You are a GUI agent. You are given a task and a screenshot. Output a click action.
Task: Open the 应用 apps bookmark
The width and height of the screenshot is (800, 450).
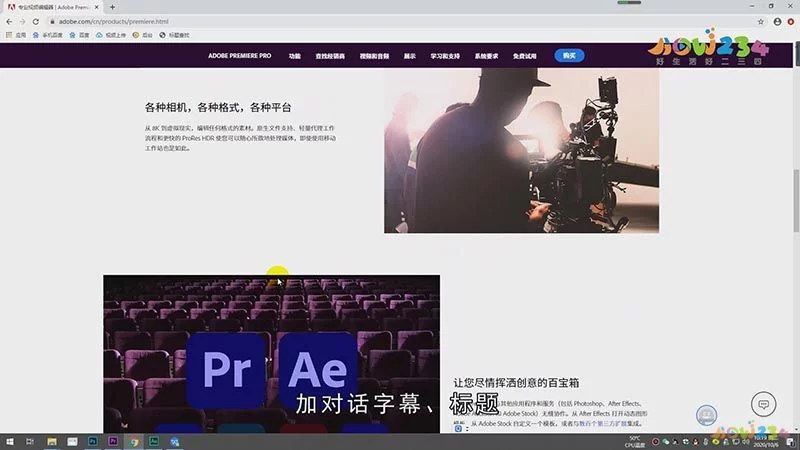click(16, 35)
